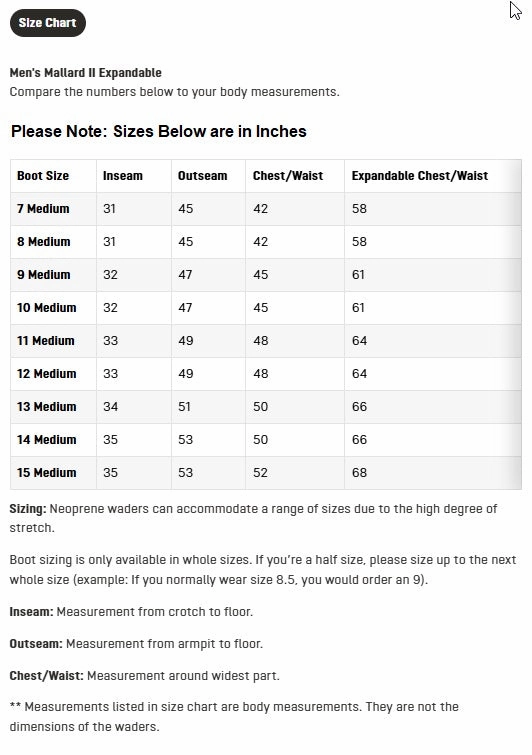Select the Boot Size column header
532x755 pixels.
(43, 176)
